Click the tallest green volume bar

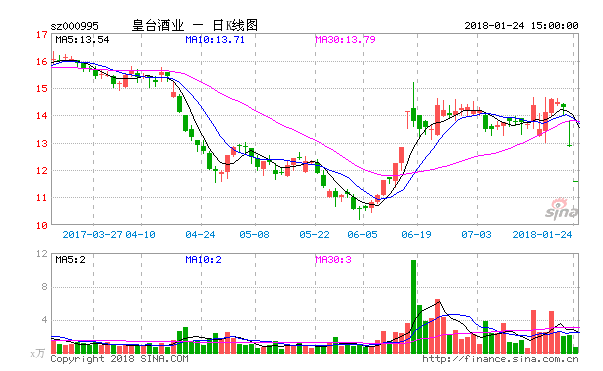(413, 307)
